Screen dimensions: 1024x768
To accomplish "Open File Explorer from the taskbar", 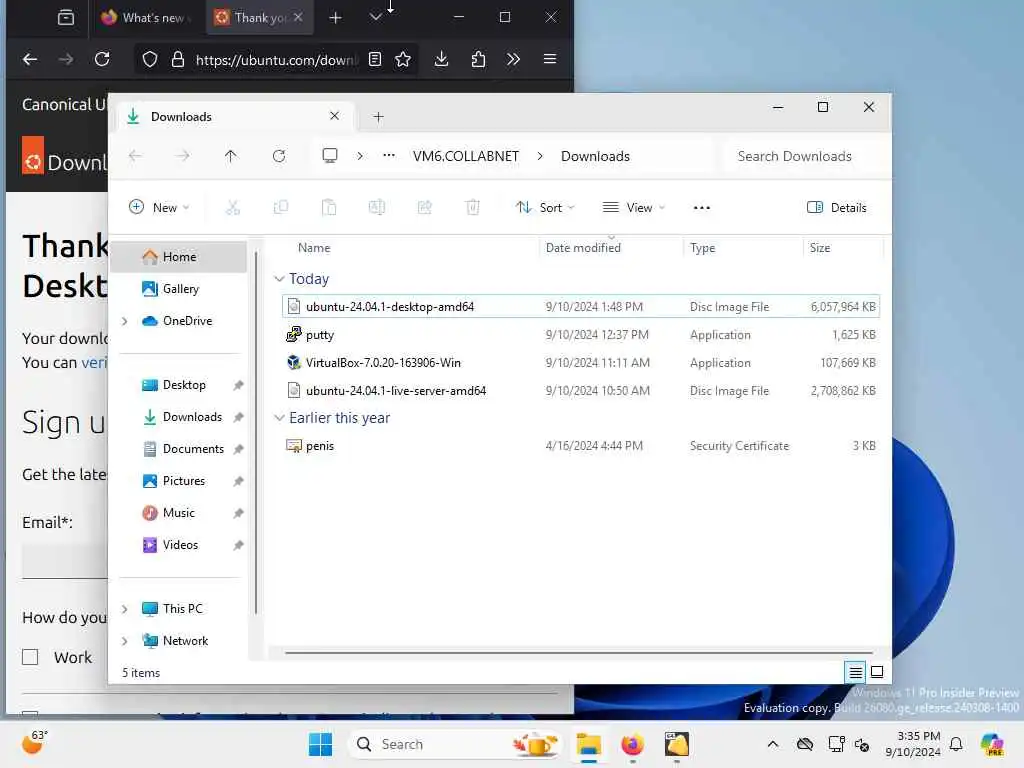I will [x=588, y=744].
